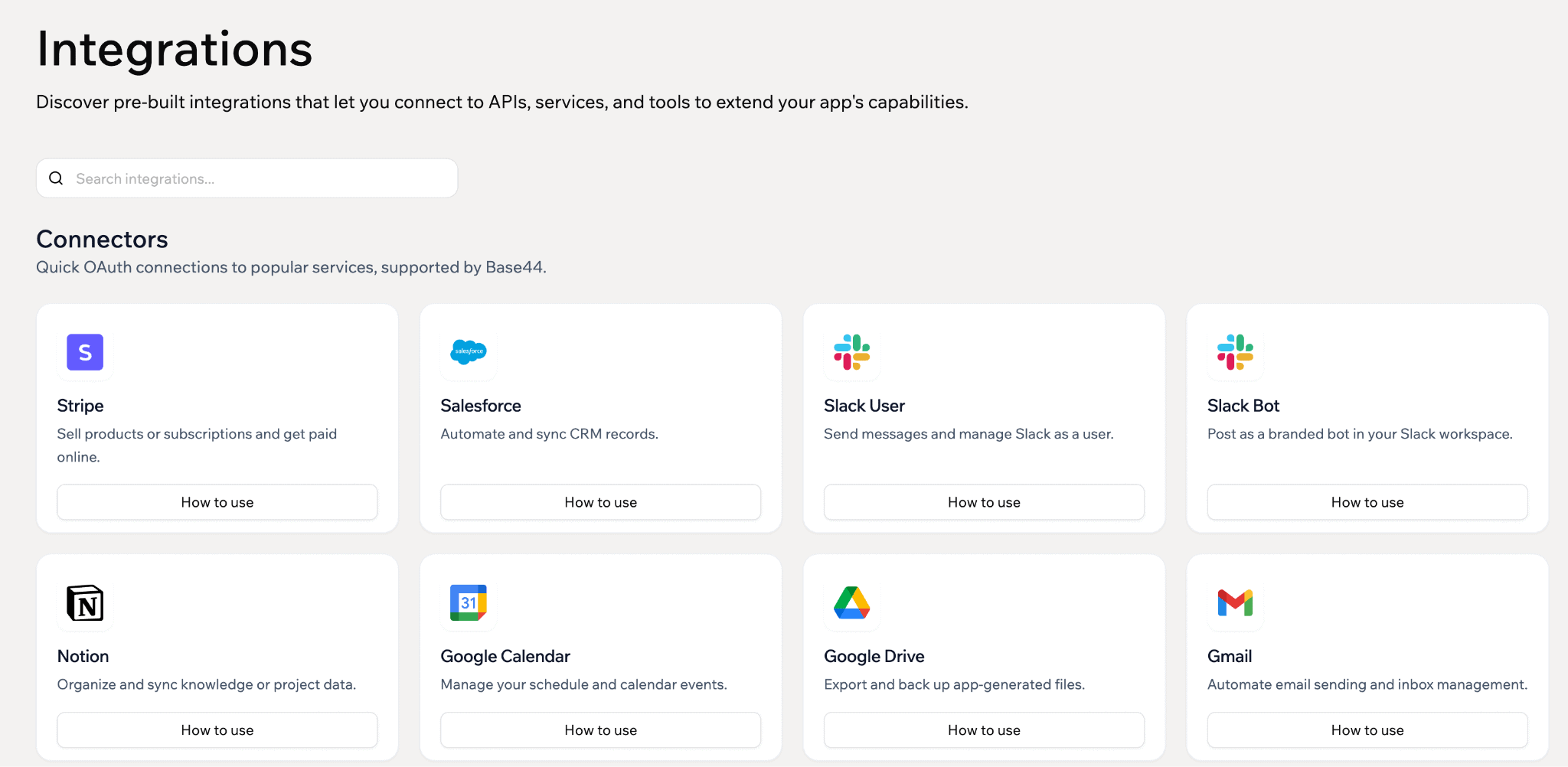Click the Slack Bot logo icon
Image resolution: width=1568 pixels, height=767 pixels.
click(1236, 352)
